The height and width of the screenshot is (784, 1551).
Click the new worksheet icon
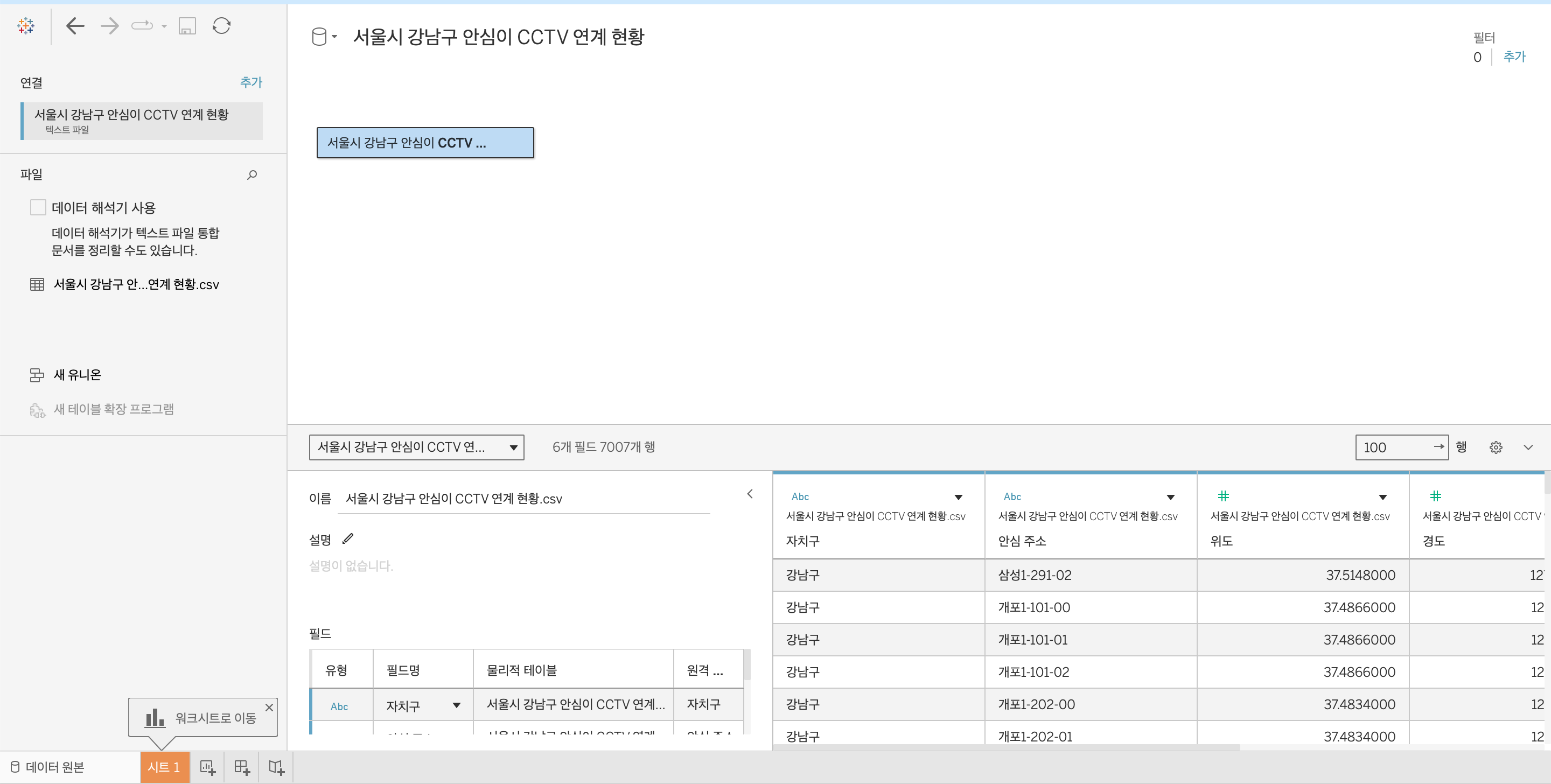click(207, 767)
